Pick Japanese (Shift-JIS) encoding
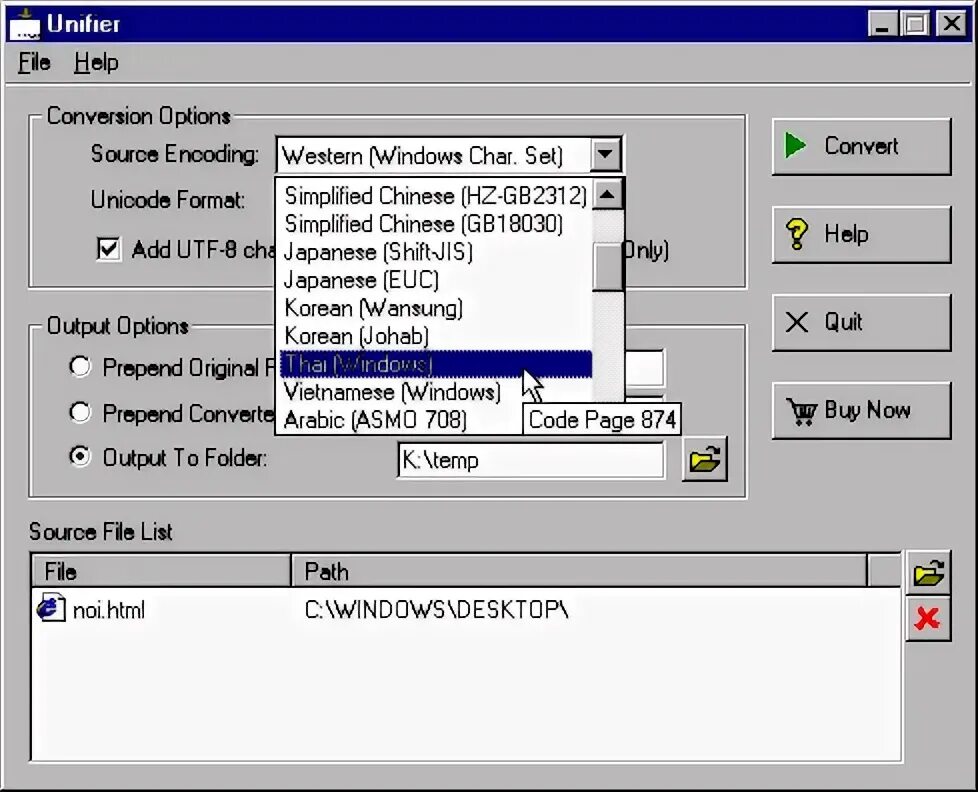Image resolution: width=978 pixels, height=792 pixels. (x=435, y=252)
